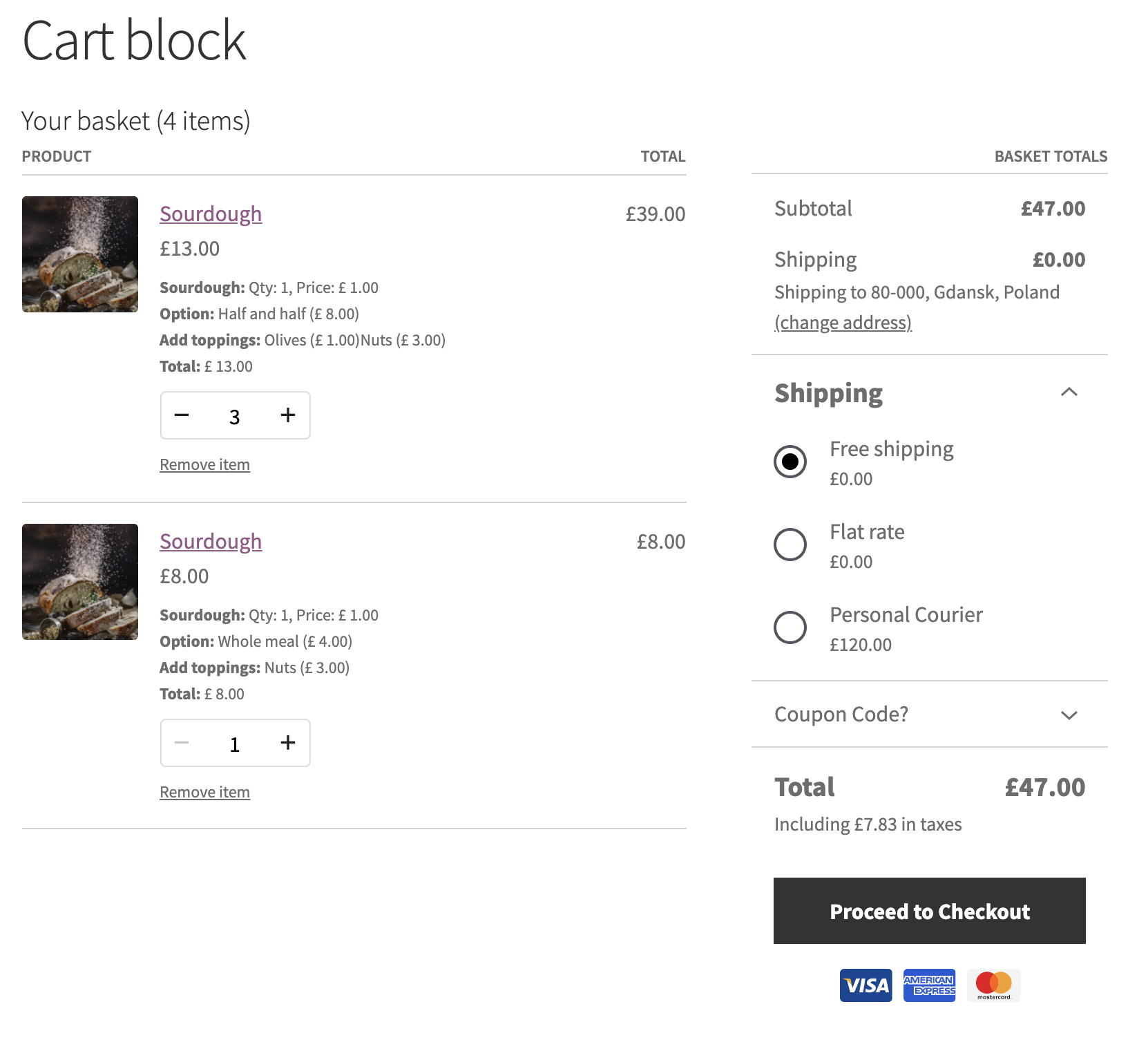Decrease quantity of the second Sourdough item
The height and width of the screenshot is (1049, 1148).
pos(182,743)
